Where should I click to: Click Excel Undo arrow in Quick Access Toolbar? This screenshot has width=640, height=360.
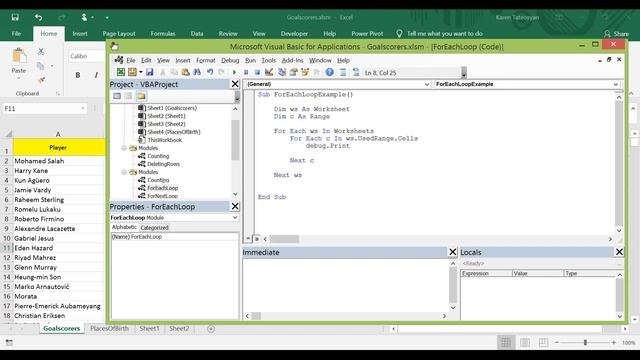[x=38, y=17]
